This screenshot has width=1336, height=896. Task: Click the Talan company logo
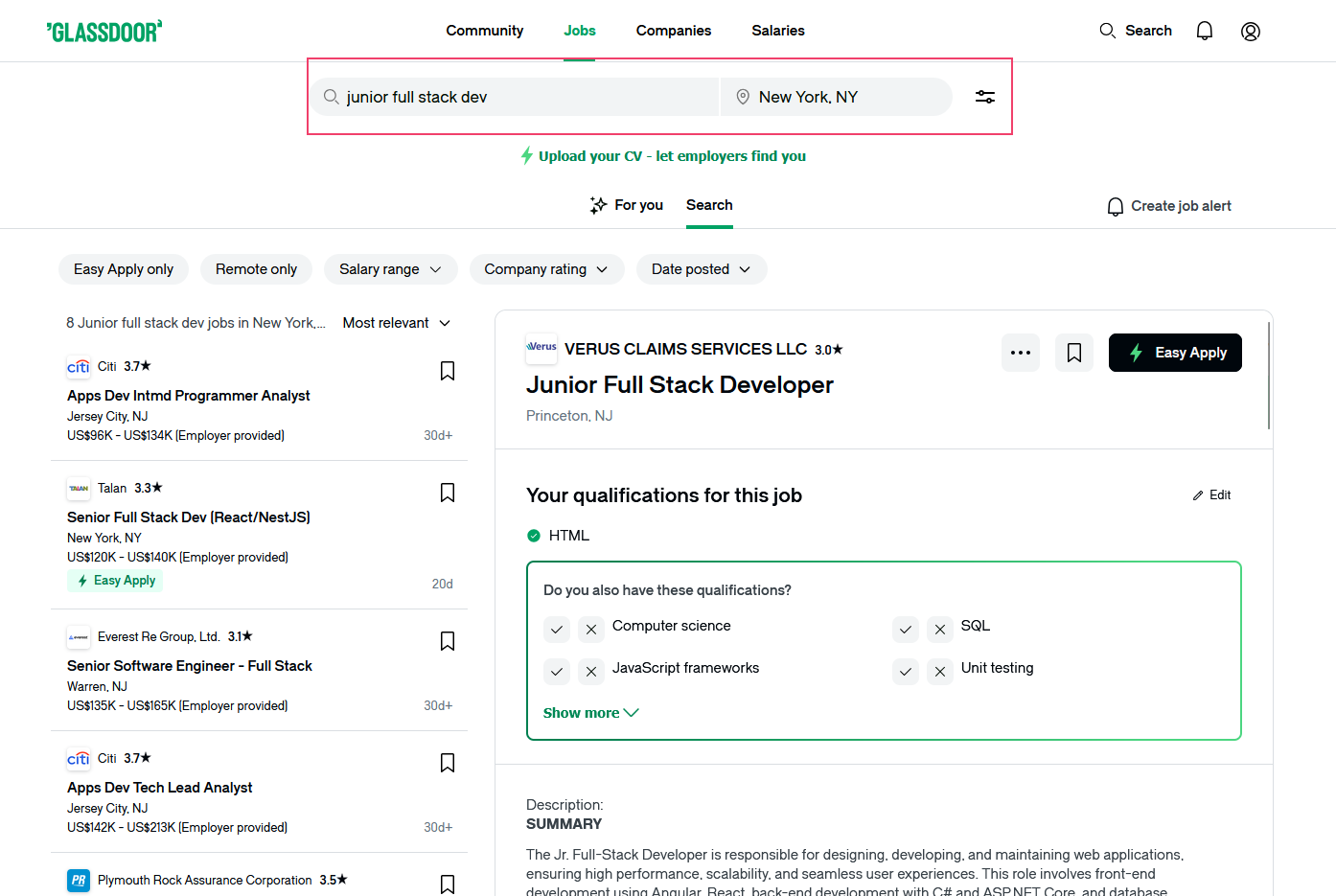tap(79, 489)
